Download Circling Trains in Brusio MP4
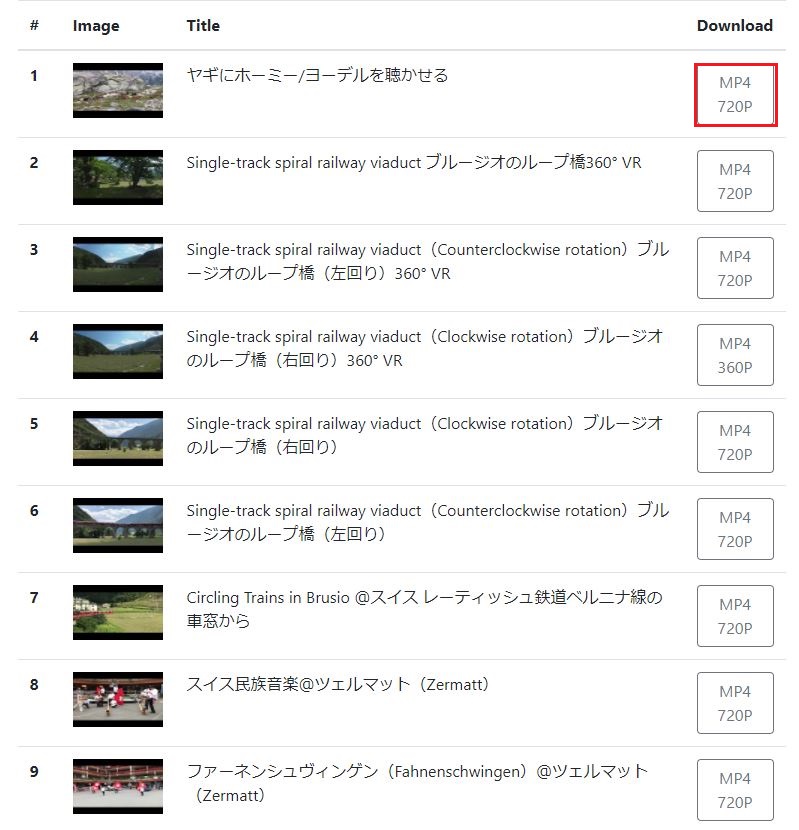The width and height of the screenshot is (799, 830). coord(735,616)
